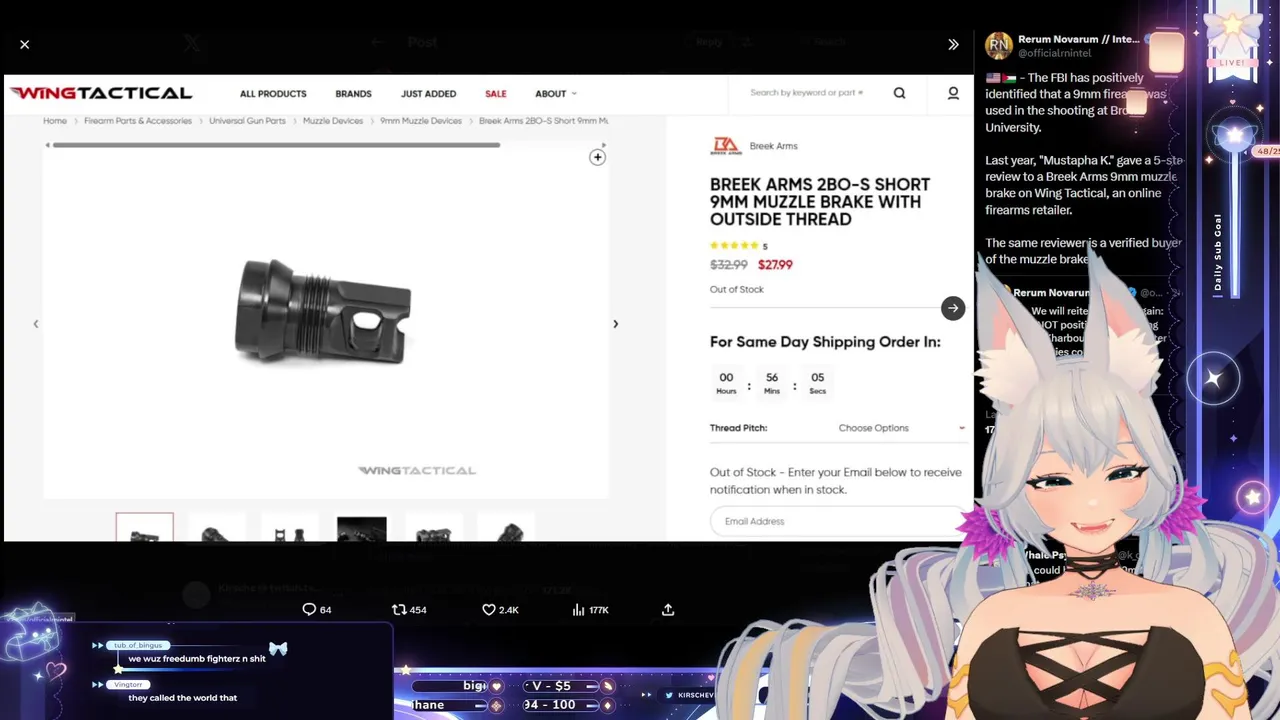Select the first highlighted product thumbnail

[144, 527]
